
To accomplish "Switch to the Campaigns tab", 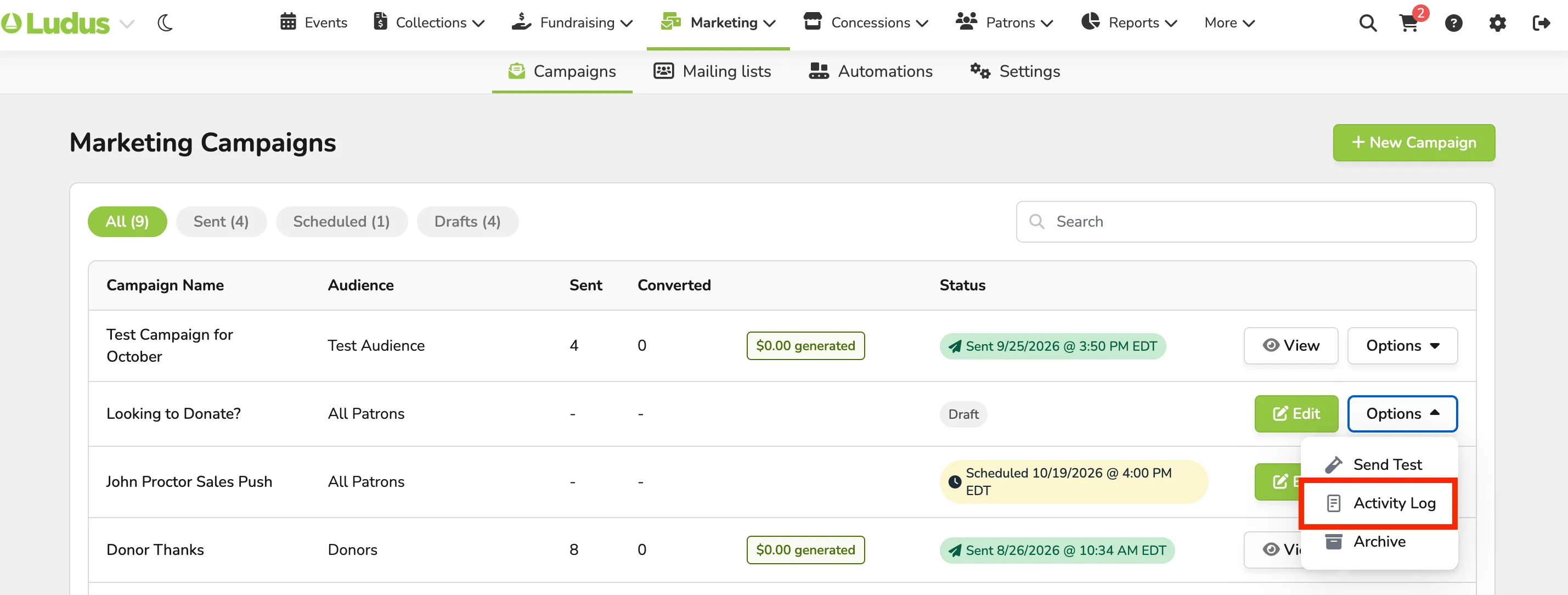I will (x=562, y=71).
